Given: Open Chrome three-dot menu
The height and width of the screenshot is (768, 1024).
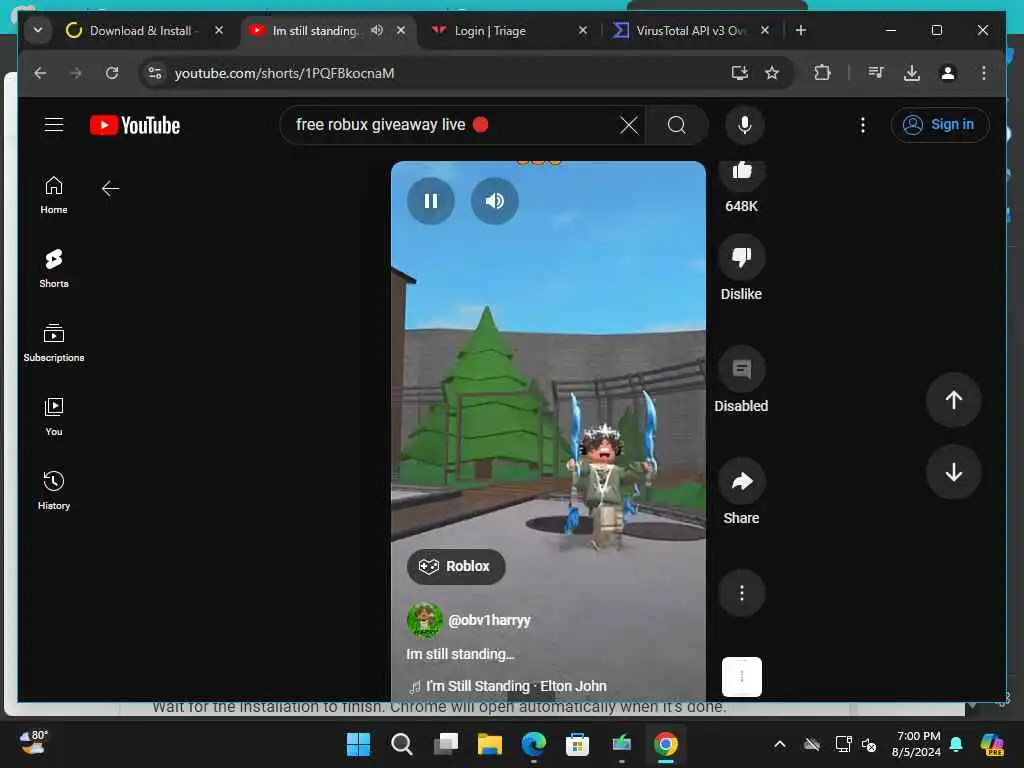Looking at the screenshot, I should coord(984,73).
